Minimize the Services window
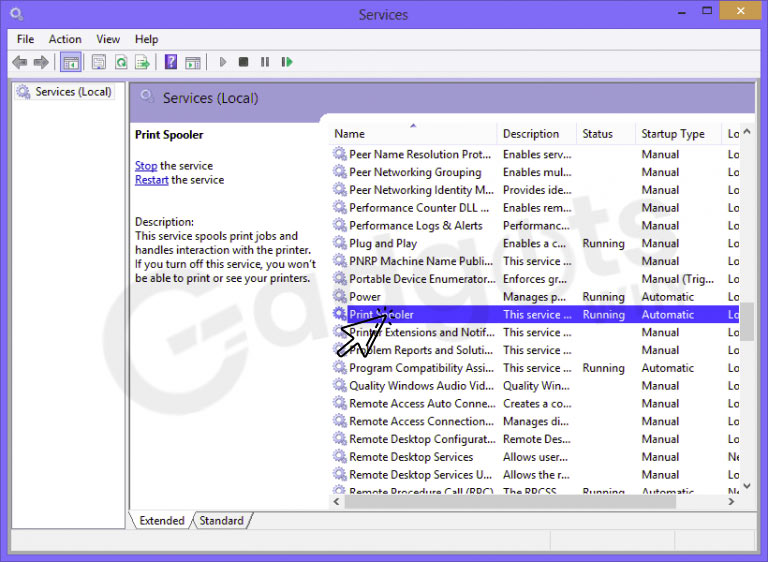The width and height of the screenshot is (768, 562). tap(681, 12)
